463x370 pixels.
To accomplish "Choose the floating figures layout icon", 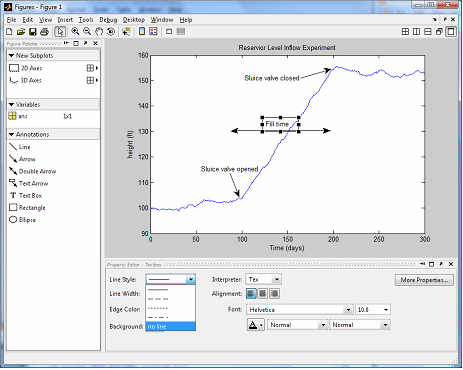I will click(439, 32).
